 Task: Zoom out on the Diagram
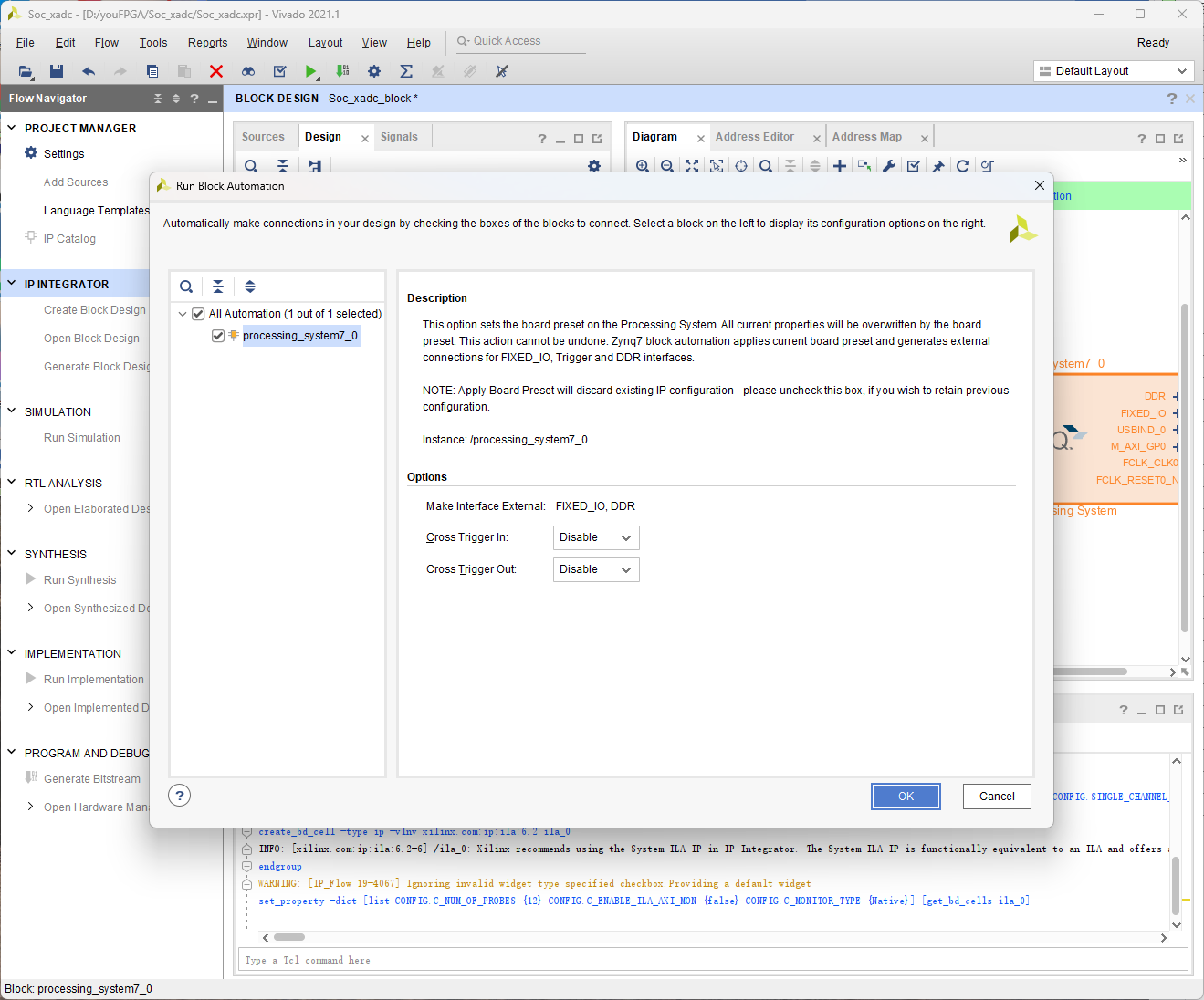pos(667,166)
